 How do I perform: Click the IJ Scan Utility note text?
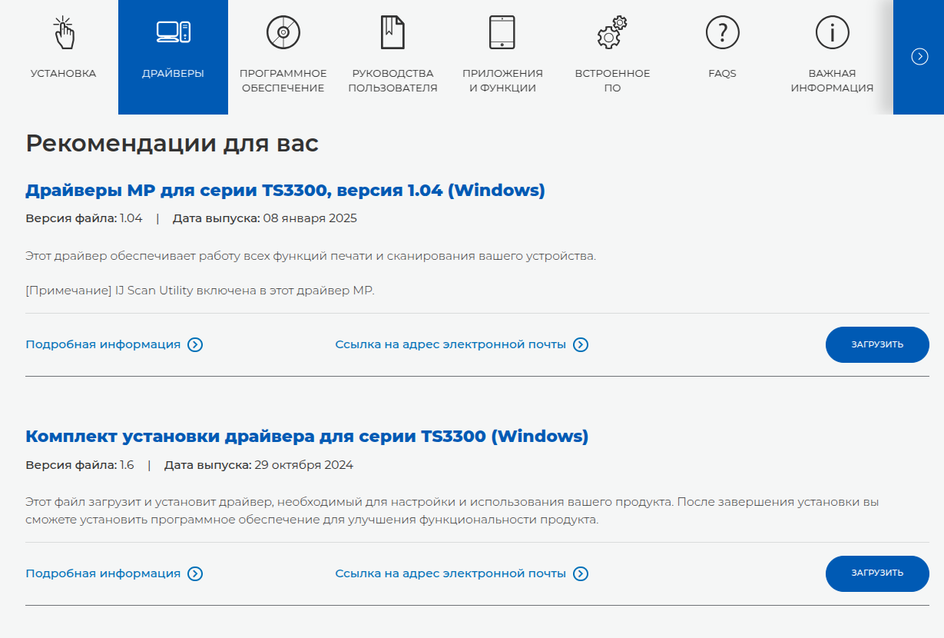[200, 291]
